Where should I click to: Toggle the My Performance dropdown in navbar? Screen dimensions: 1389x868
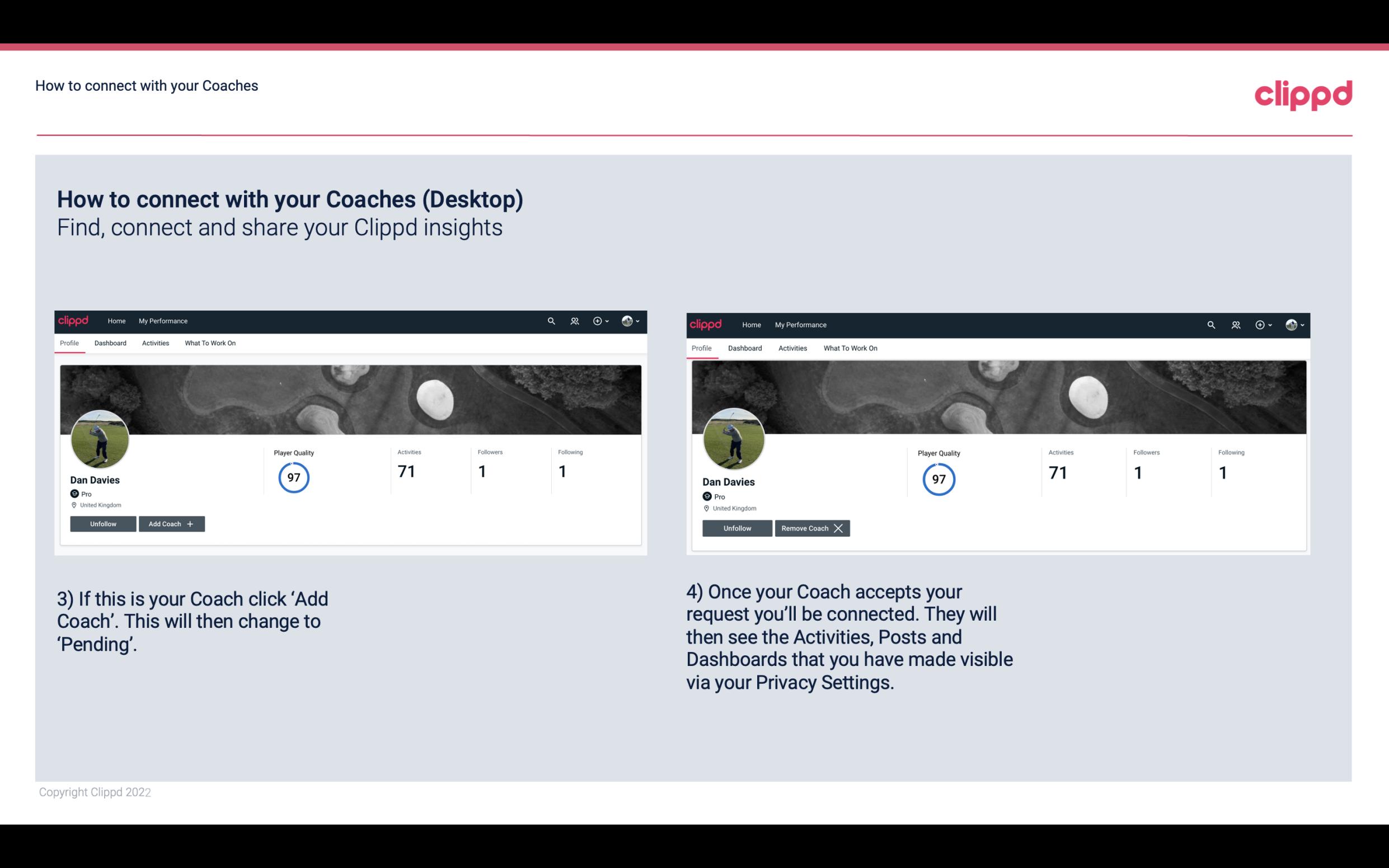162,321
